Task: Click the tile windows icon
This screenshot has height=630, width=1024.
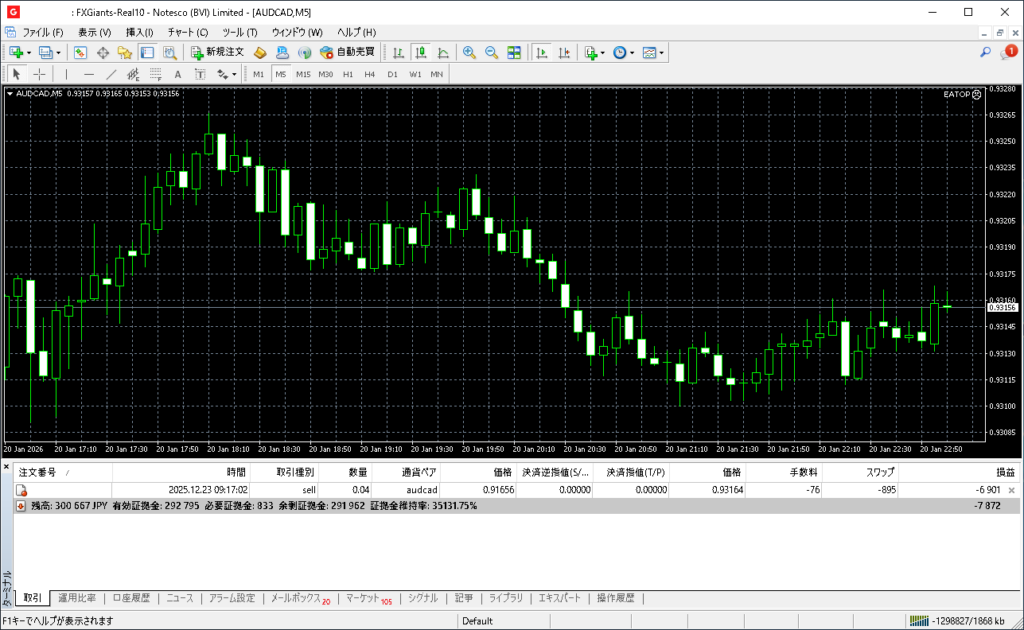Action: (514, 52)
